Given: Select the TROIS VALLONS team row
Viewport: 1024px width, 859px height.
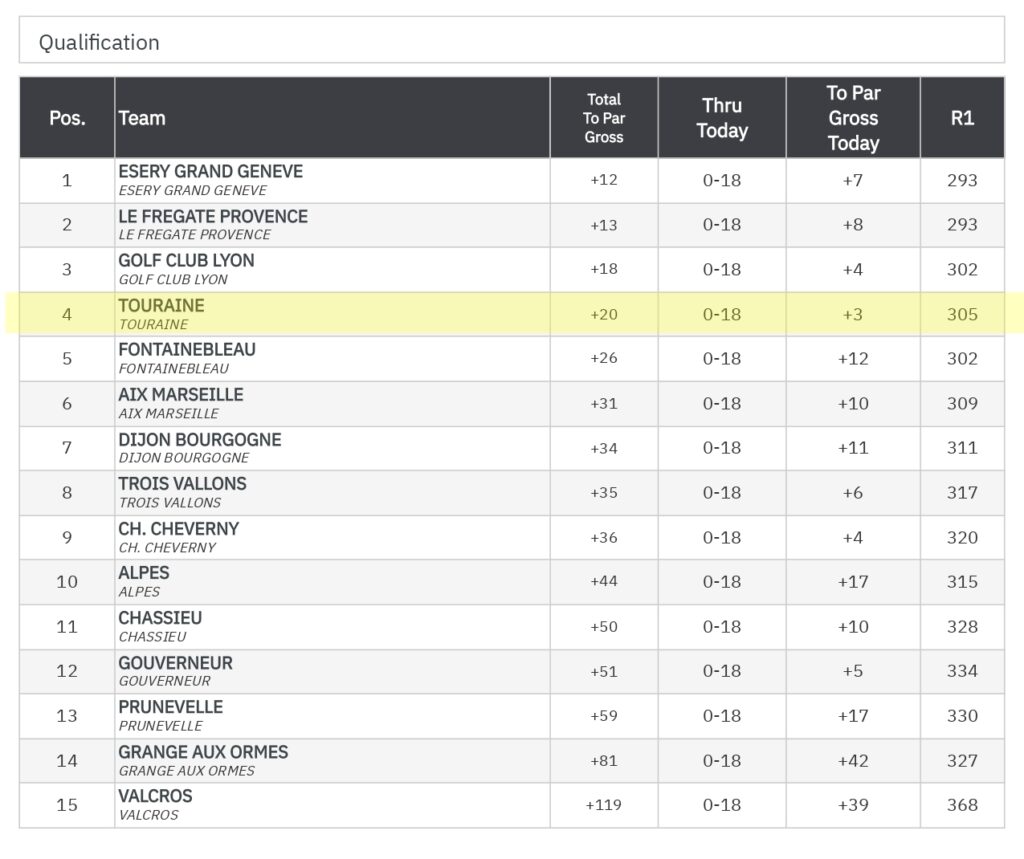Looking at the screenshot, I should tap(182, 484).
